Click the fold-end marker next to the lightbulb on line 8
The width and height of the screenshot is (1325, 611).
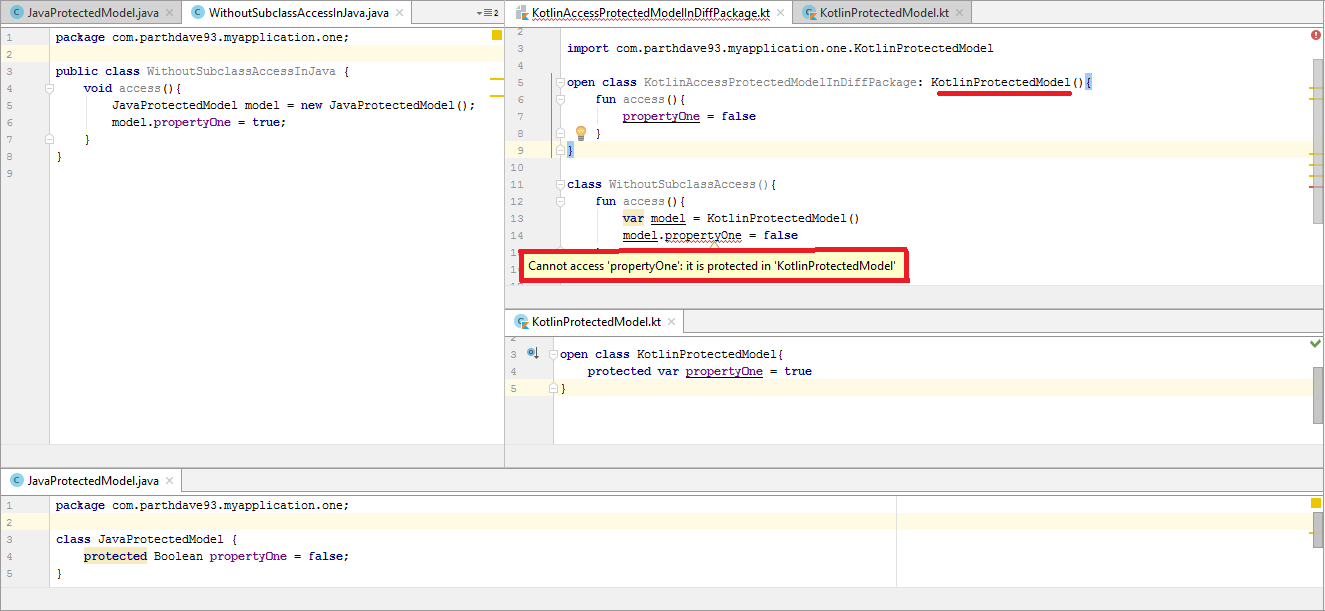pos(559,133)
